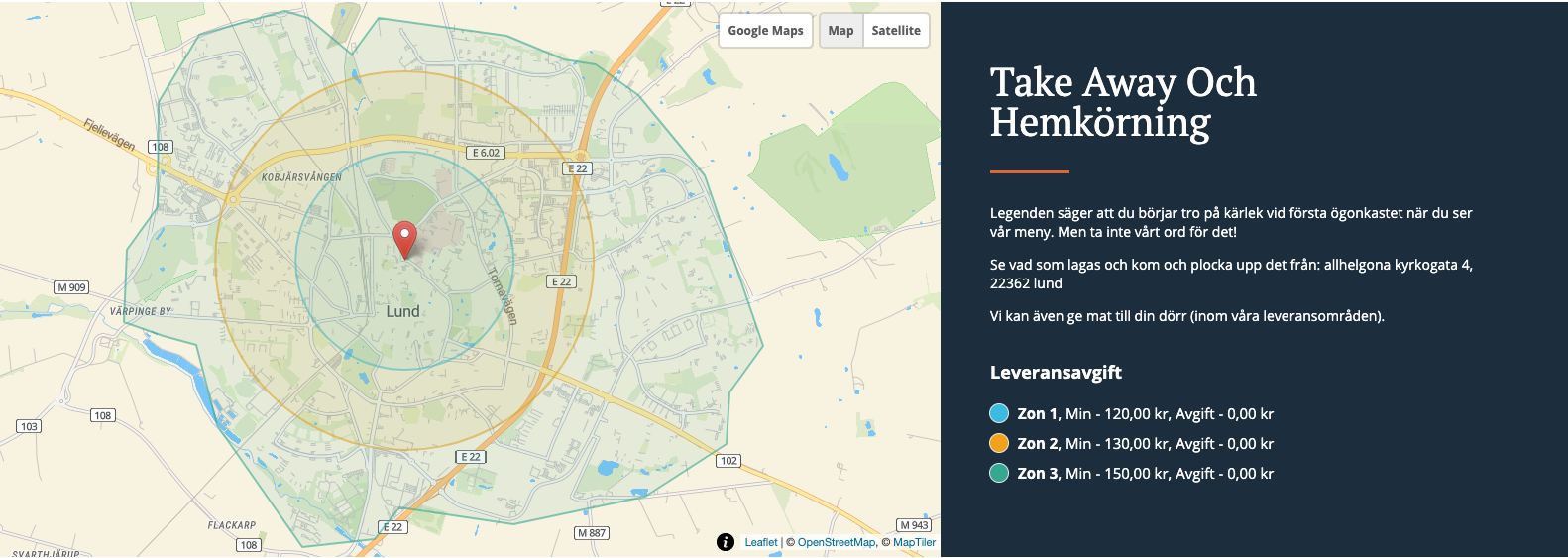Click the 108 road shield near Fjelievägen

pos(161,147)
